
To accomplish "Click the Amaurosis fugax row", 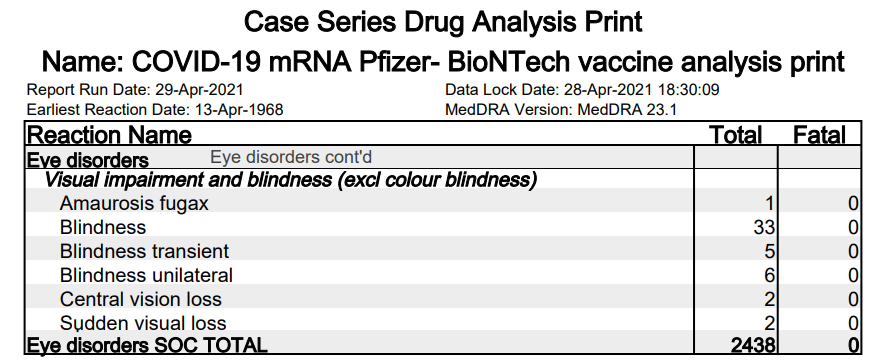I will coord(443,203).
